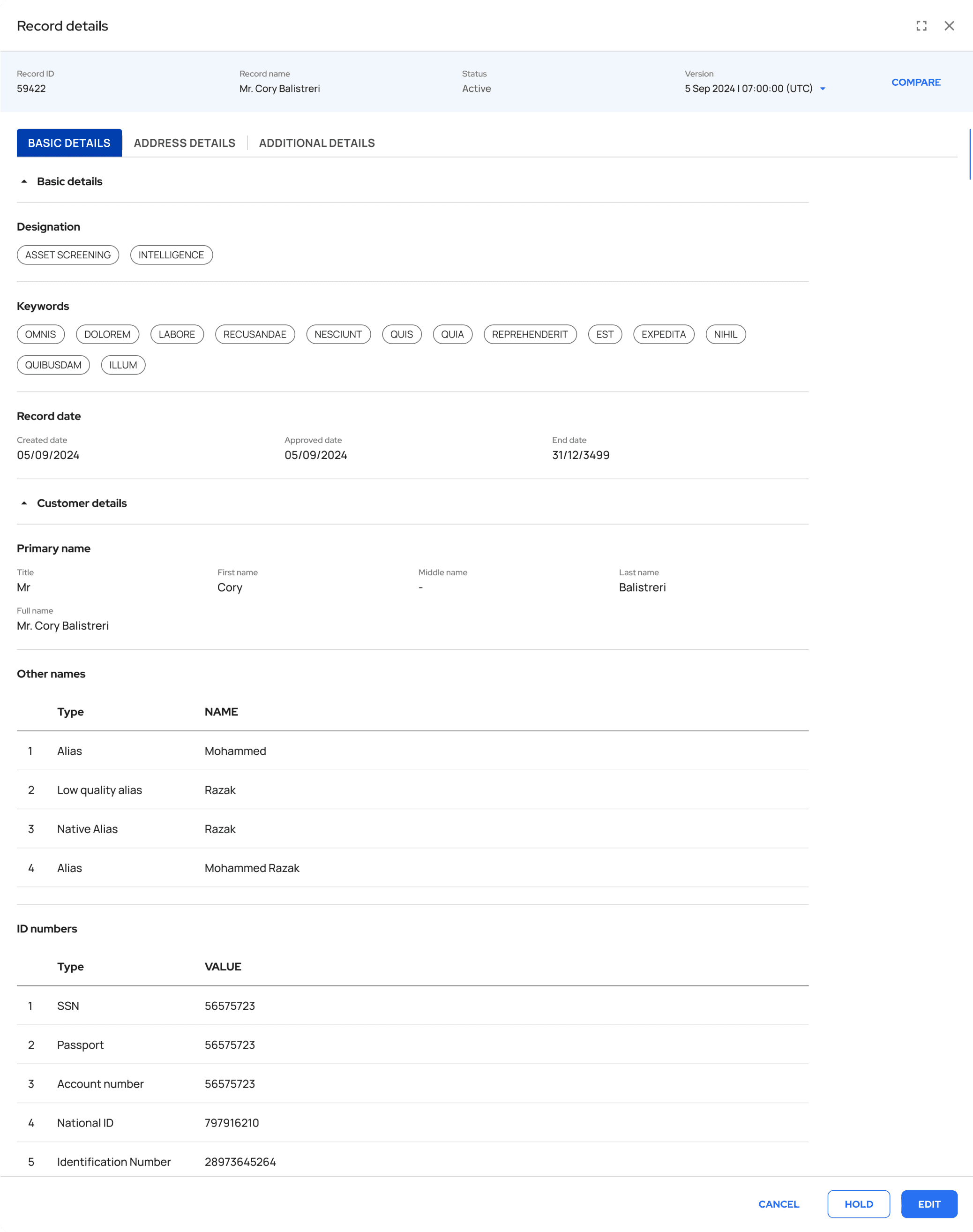This screenshot has width=973, height=1232.
Task: Open the ADDITIONAL DETAILS tab
Action: click(x=317, y=143)
